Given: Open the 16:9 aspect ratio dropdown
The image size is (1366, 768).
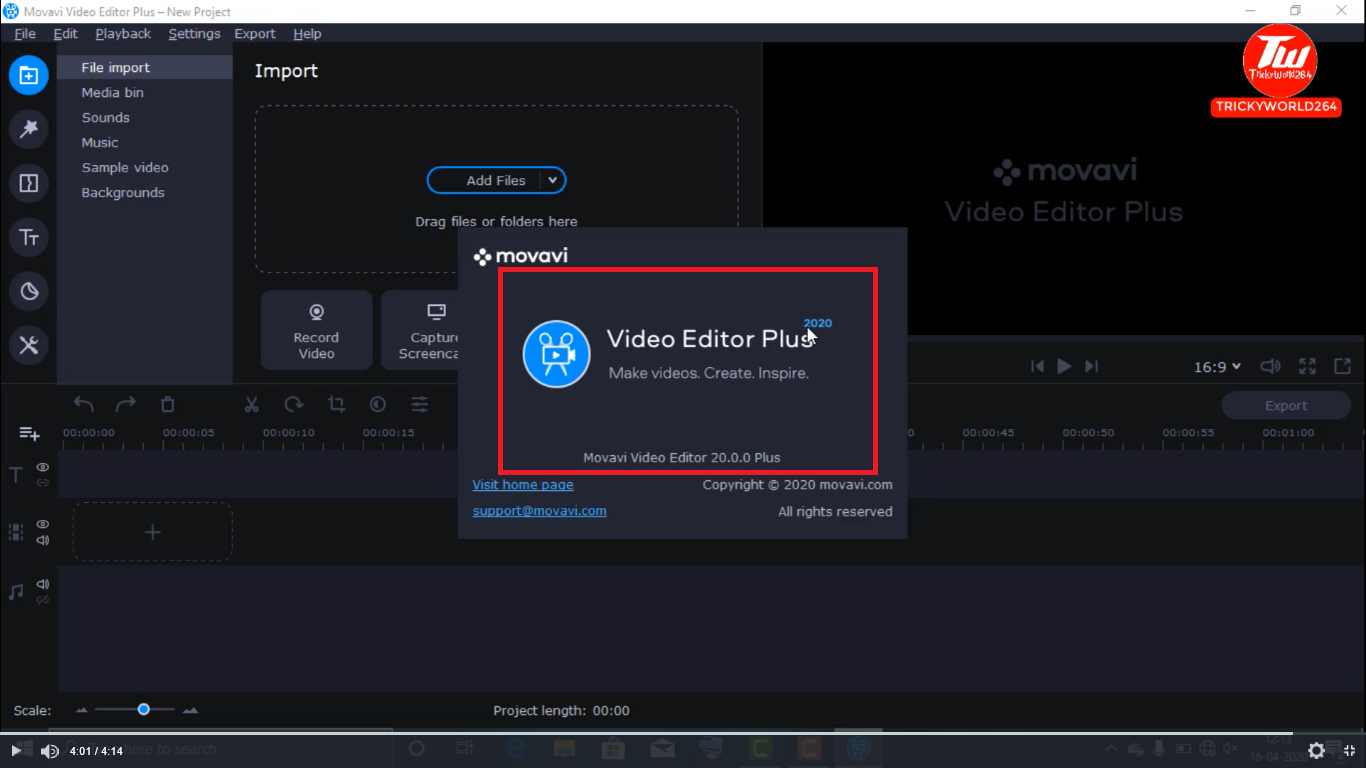Looking at the screenshot, I should point(1217,367).
